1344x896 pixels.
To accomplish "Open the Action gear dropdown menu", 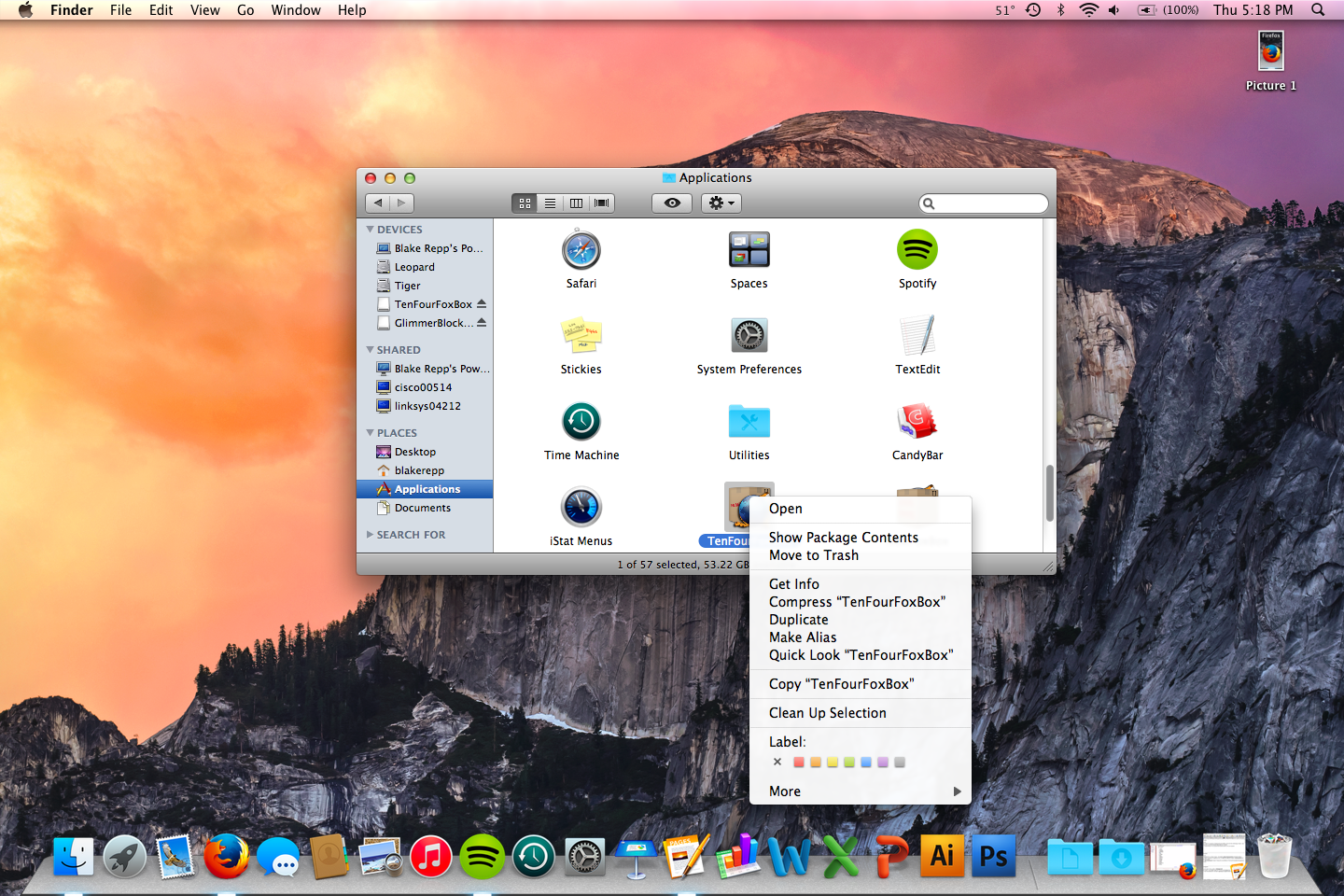I will tap(721, 203).
